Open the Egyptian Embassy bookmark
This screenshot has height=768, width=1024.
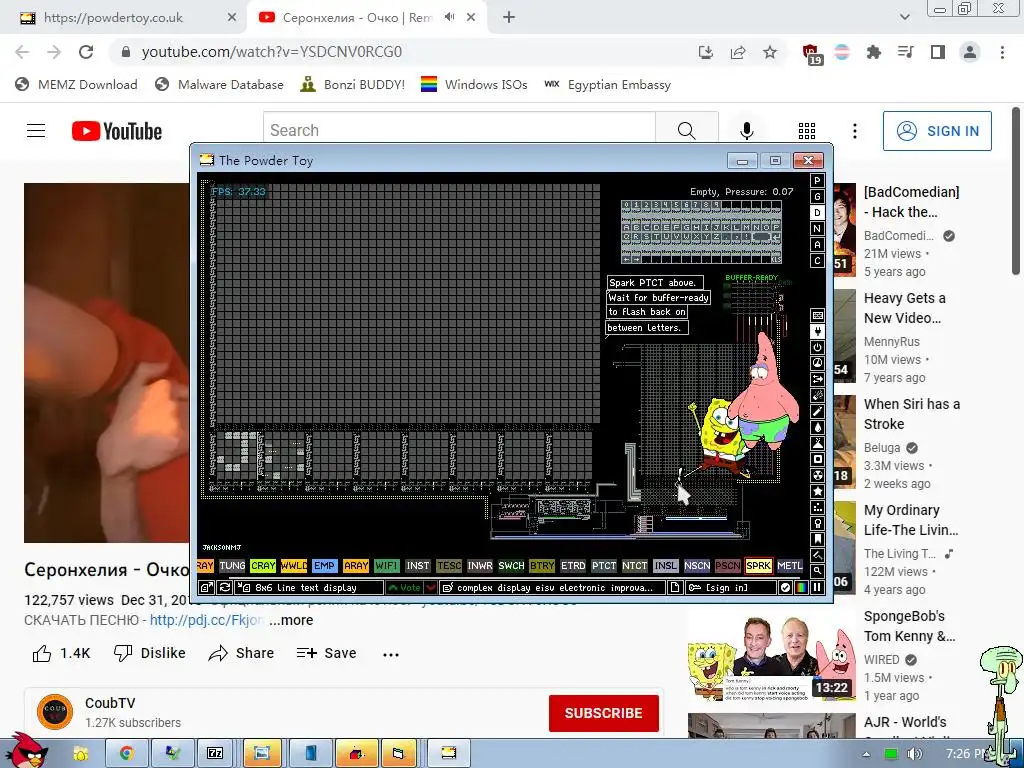(x=607, y=84)
